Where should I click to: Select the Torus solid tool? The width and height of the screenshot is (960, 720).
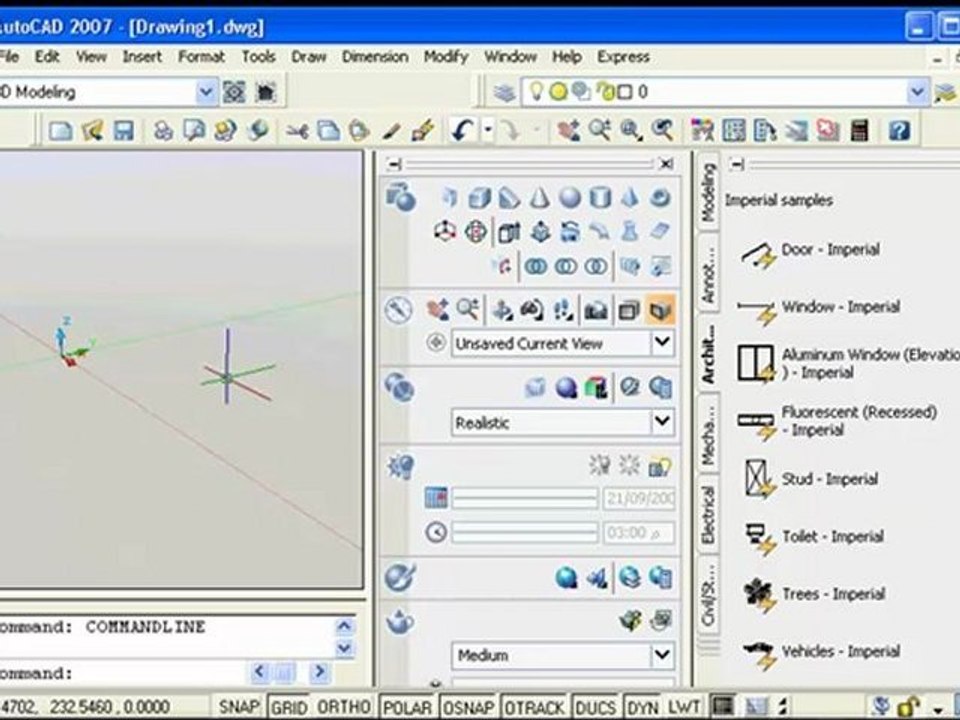[x=660, y=198]
